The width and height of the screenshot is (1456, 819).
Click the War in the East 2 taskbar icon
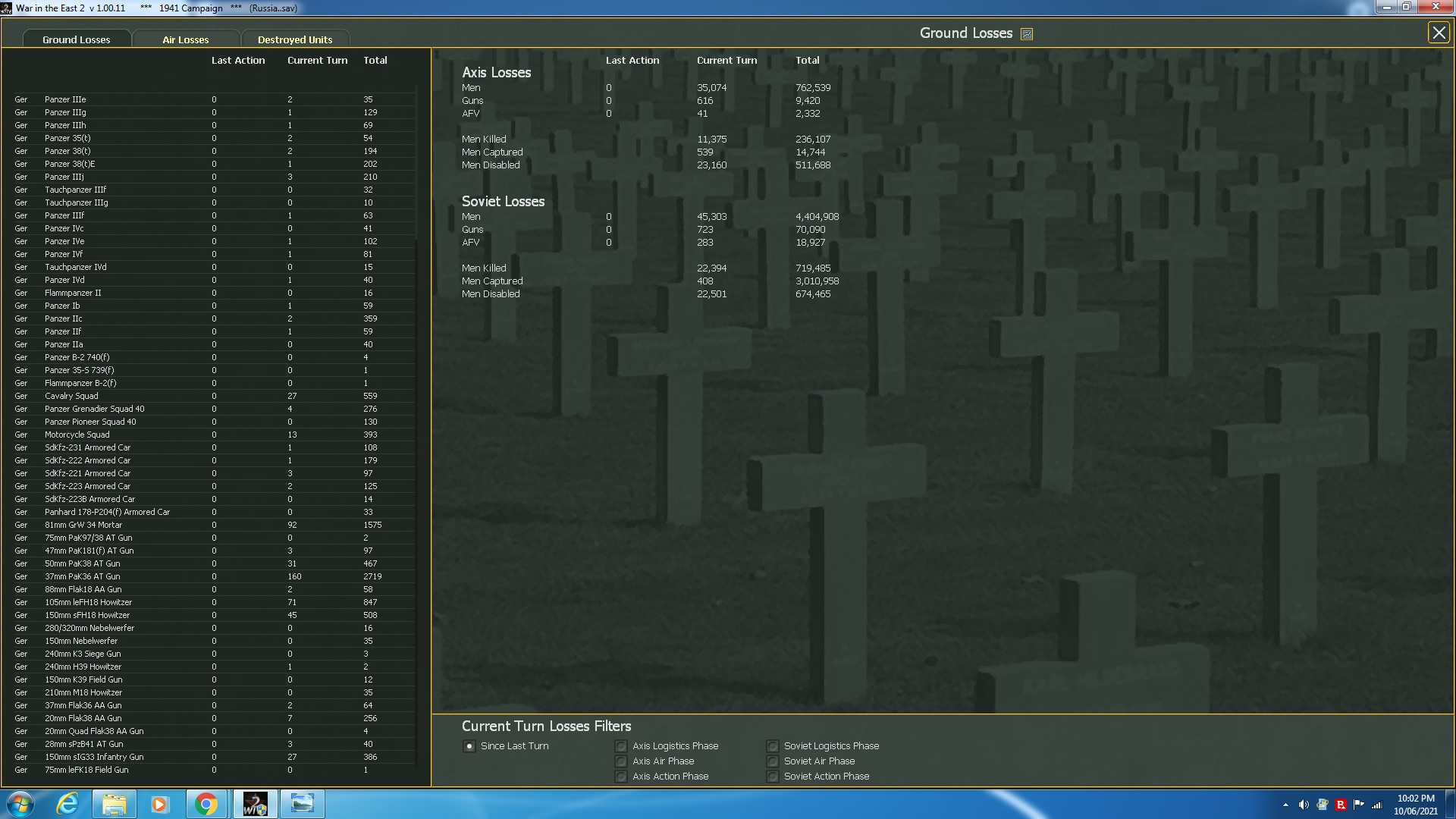click(x=255, y=804)
